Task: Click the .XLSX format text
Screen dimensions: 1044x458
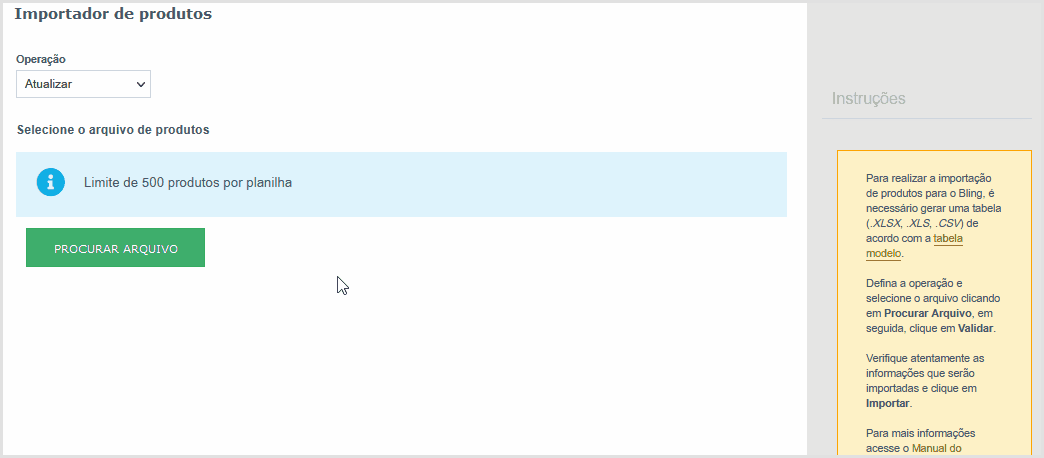Action: point(884,223)
